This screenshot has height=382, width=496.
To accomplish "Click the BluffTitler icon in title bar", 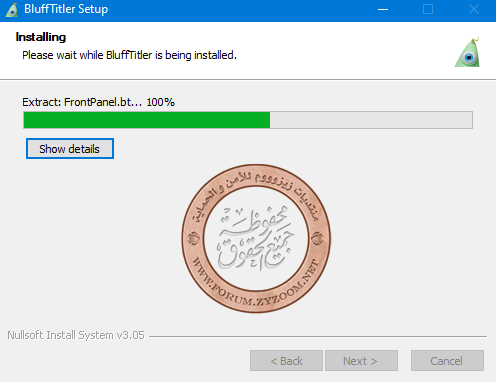I will click(x=12, y=9).
